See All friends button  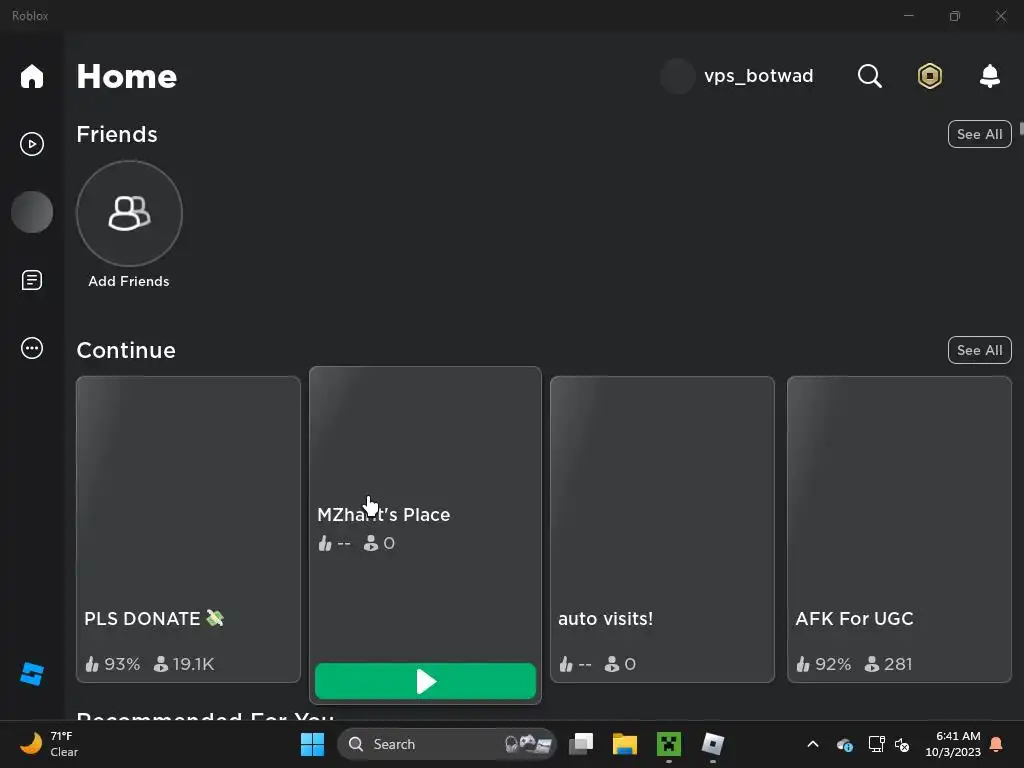(979, 134)
